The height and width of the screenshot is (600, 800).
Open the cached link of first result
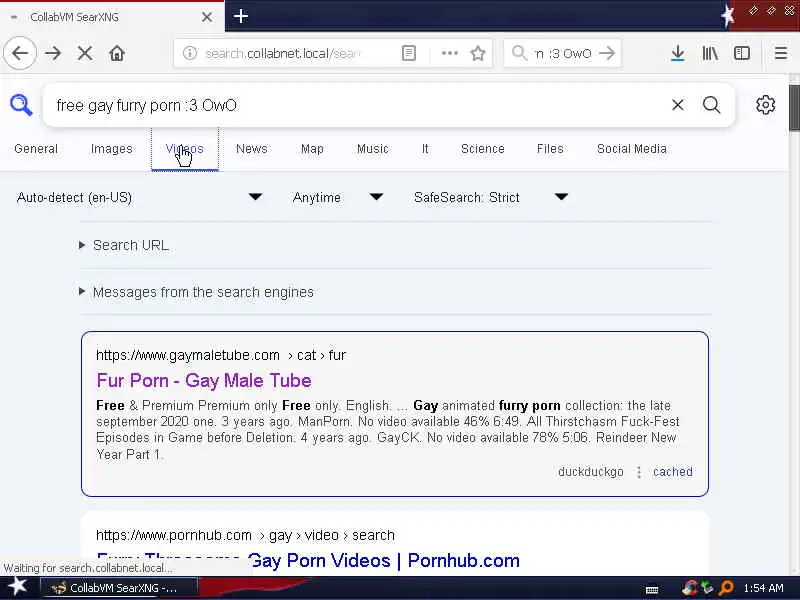coord(672,472)
